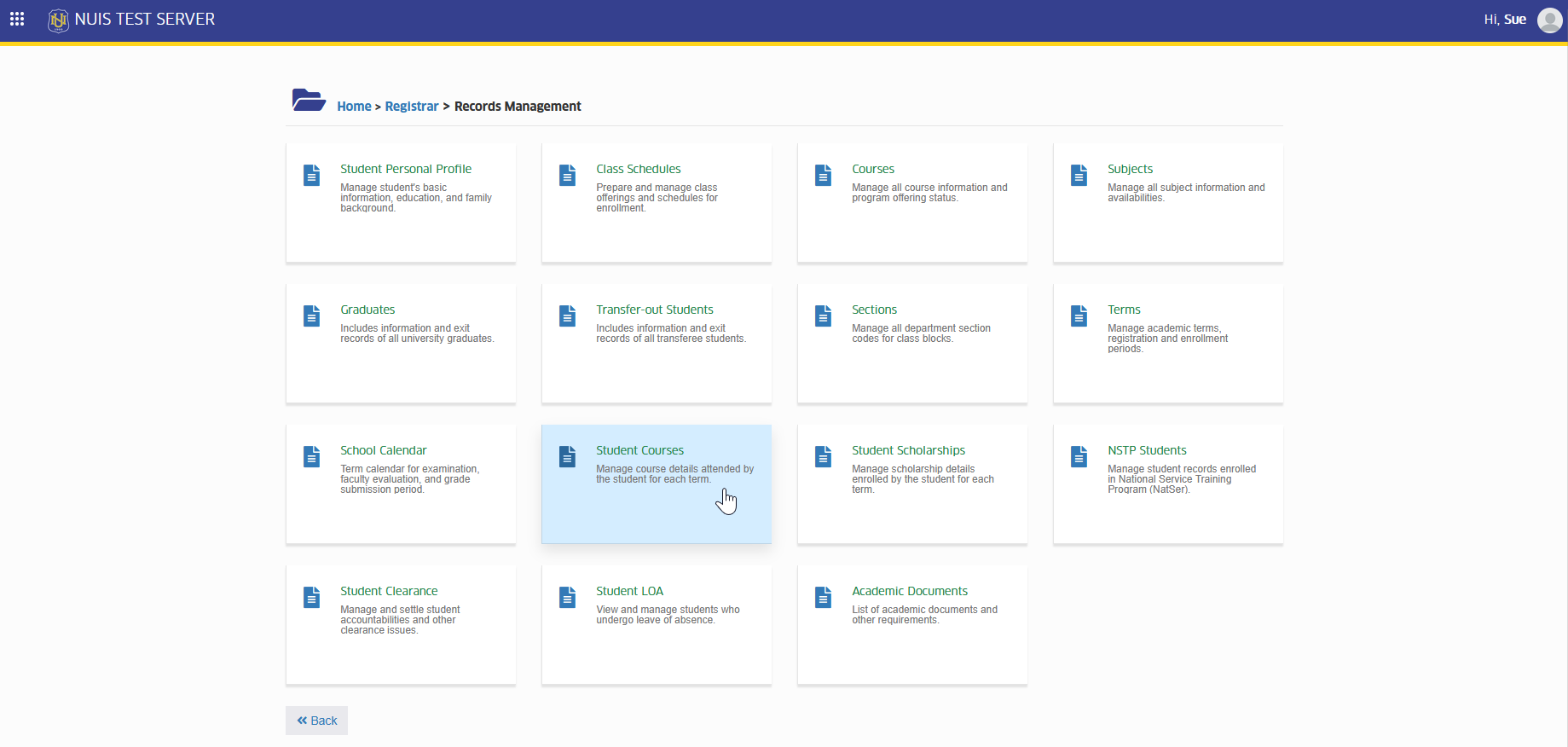Click 'Manage student's basic information' description
The width and height of the screenshot is (1568, 747).
tap(416, 198)
